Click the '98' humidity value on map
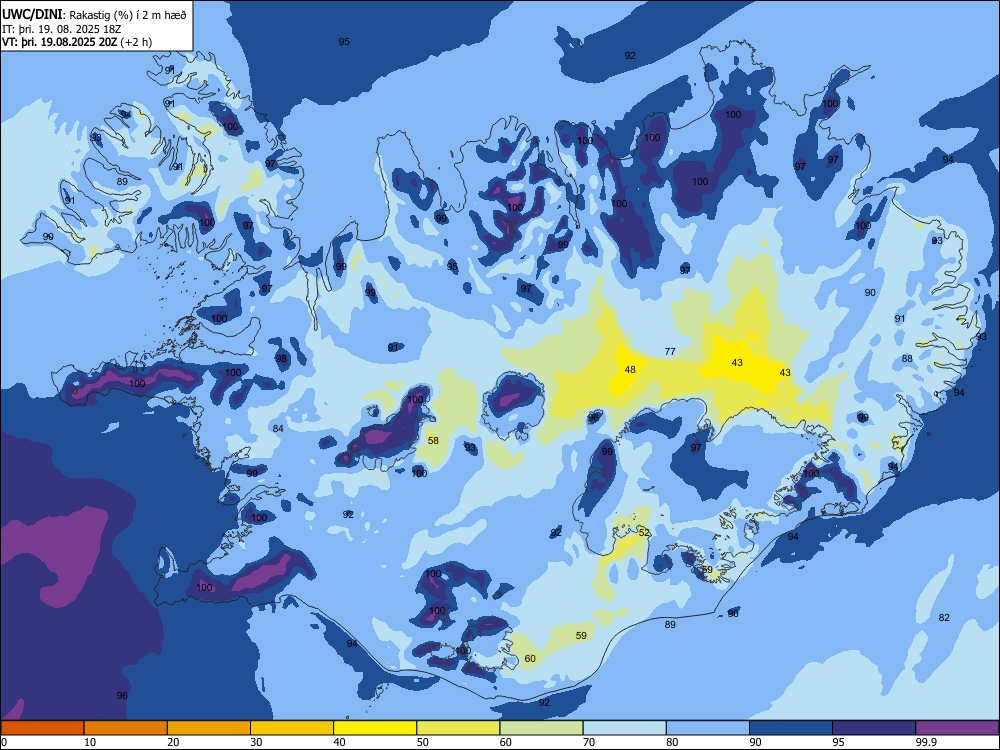 pos(281,358)
